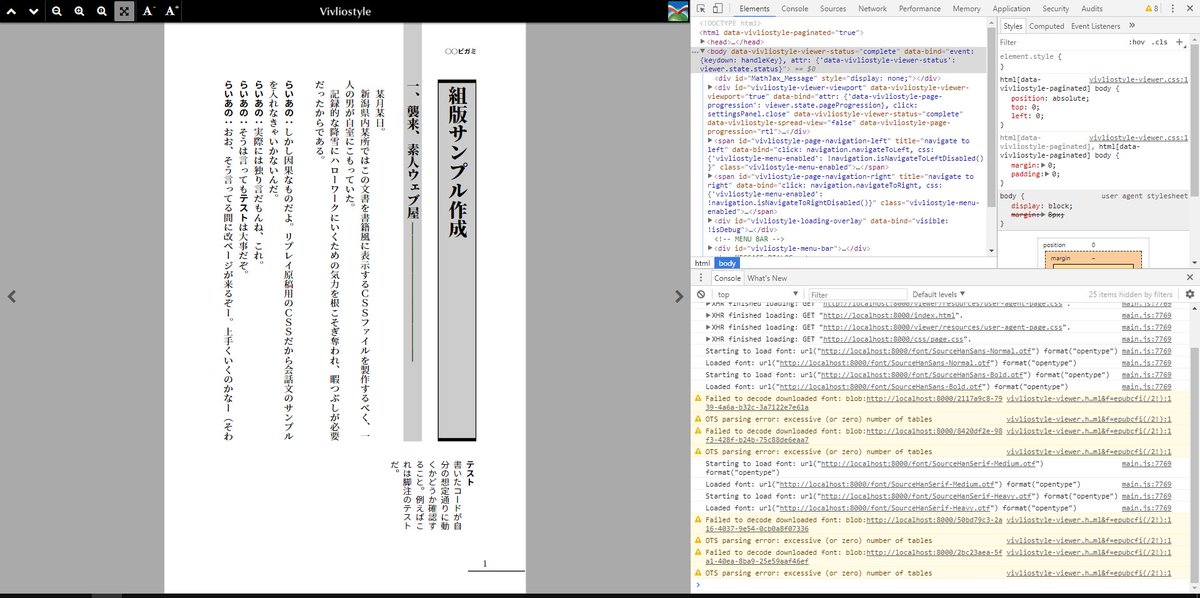Select the Event Listeners sidebar tab
Image resolution: width=1200 pixels, height=598 pixels.
(x=1095, y=26)
